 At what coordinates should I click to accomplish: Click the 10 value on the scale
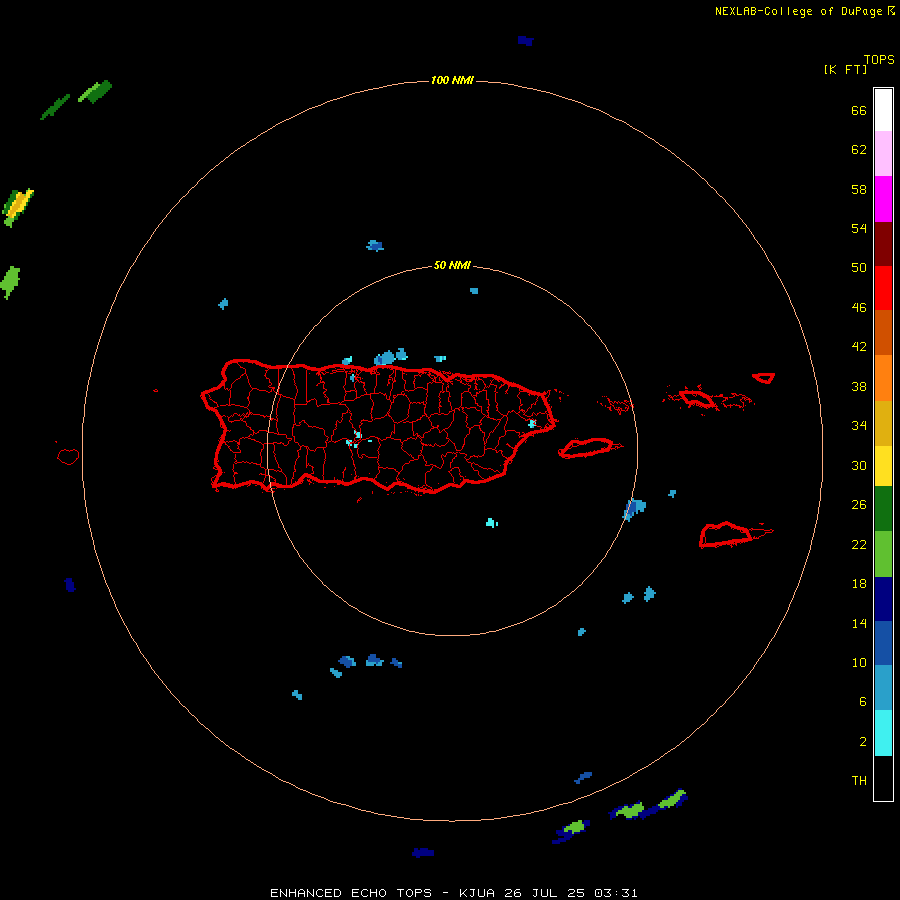[x=859, y=662]
